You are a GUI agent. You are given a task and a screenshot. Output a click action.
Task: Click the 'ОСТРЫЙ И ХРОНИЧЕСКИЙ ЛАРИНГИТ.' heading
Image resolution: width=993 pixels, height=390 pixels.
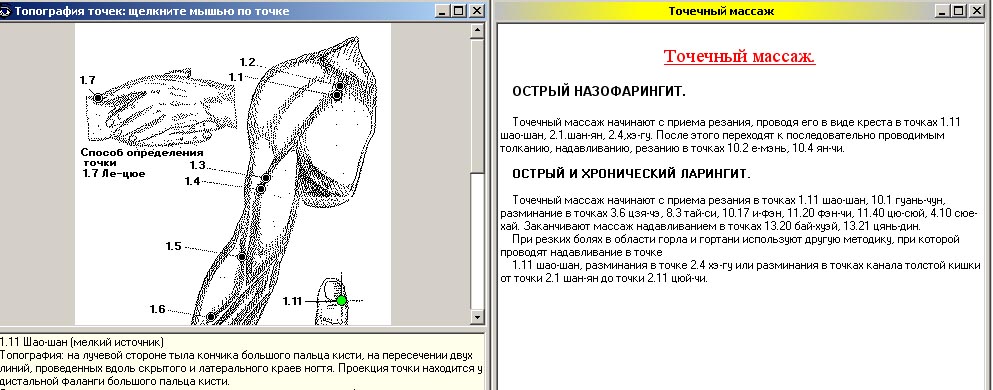click(631, 173)
